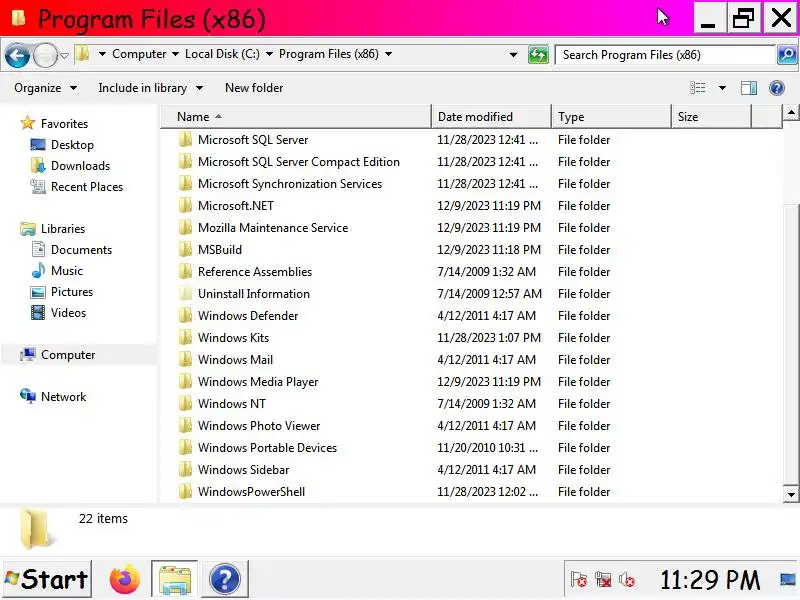This screenshot has height=600, width=800.
Task: Select Microsoft Synchronization Services folder
Action: pyautogui.click(x=290, y=184)
